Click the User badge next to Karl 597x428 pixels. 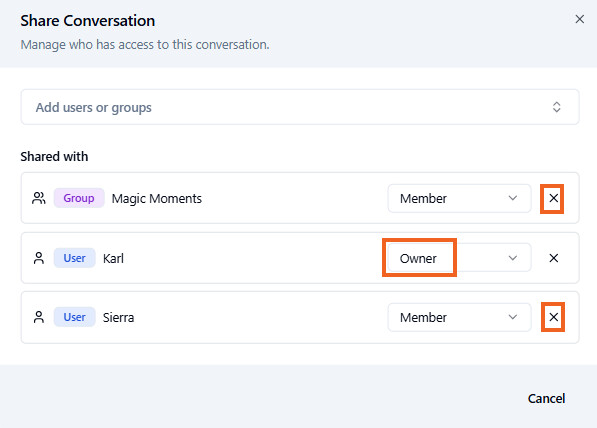74,258
